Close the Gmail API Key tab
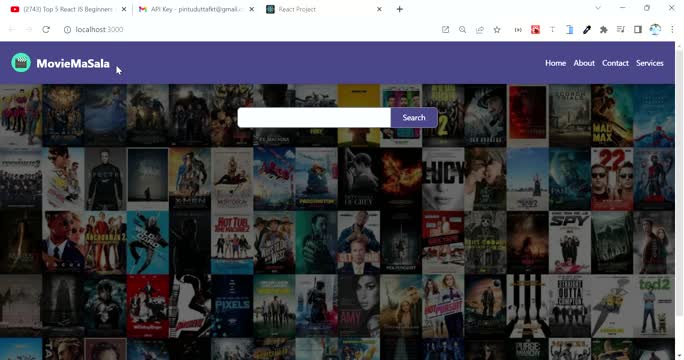The width and height of the screenshot is (684, 360). (252, 9)
